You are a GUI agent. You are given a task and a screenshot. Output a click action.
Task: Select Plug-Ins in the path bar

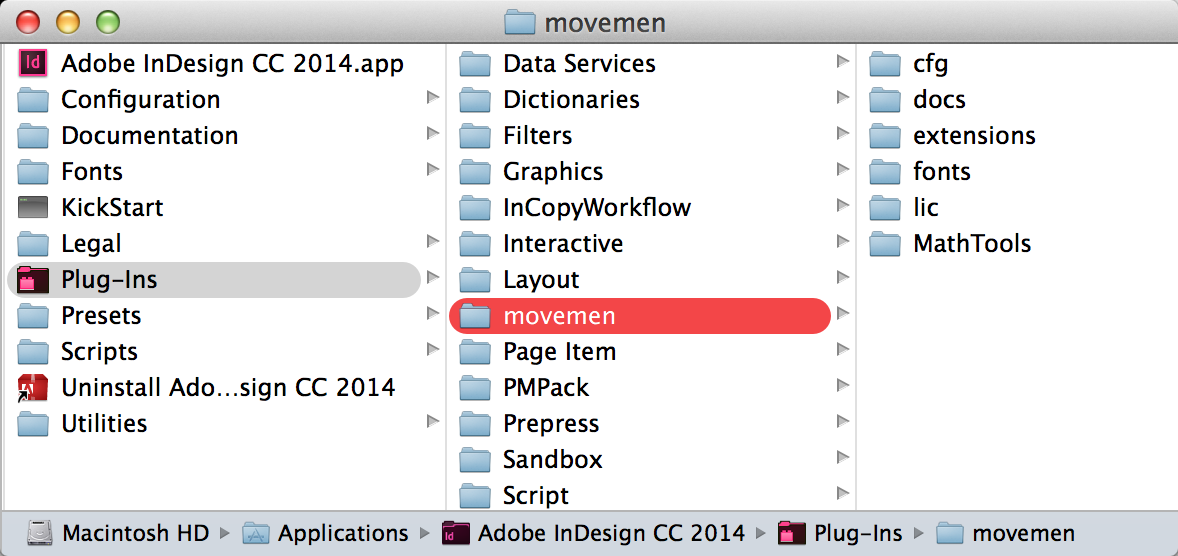click(840, 533)
